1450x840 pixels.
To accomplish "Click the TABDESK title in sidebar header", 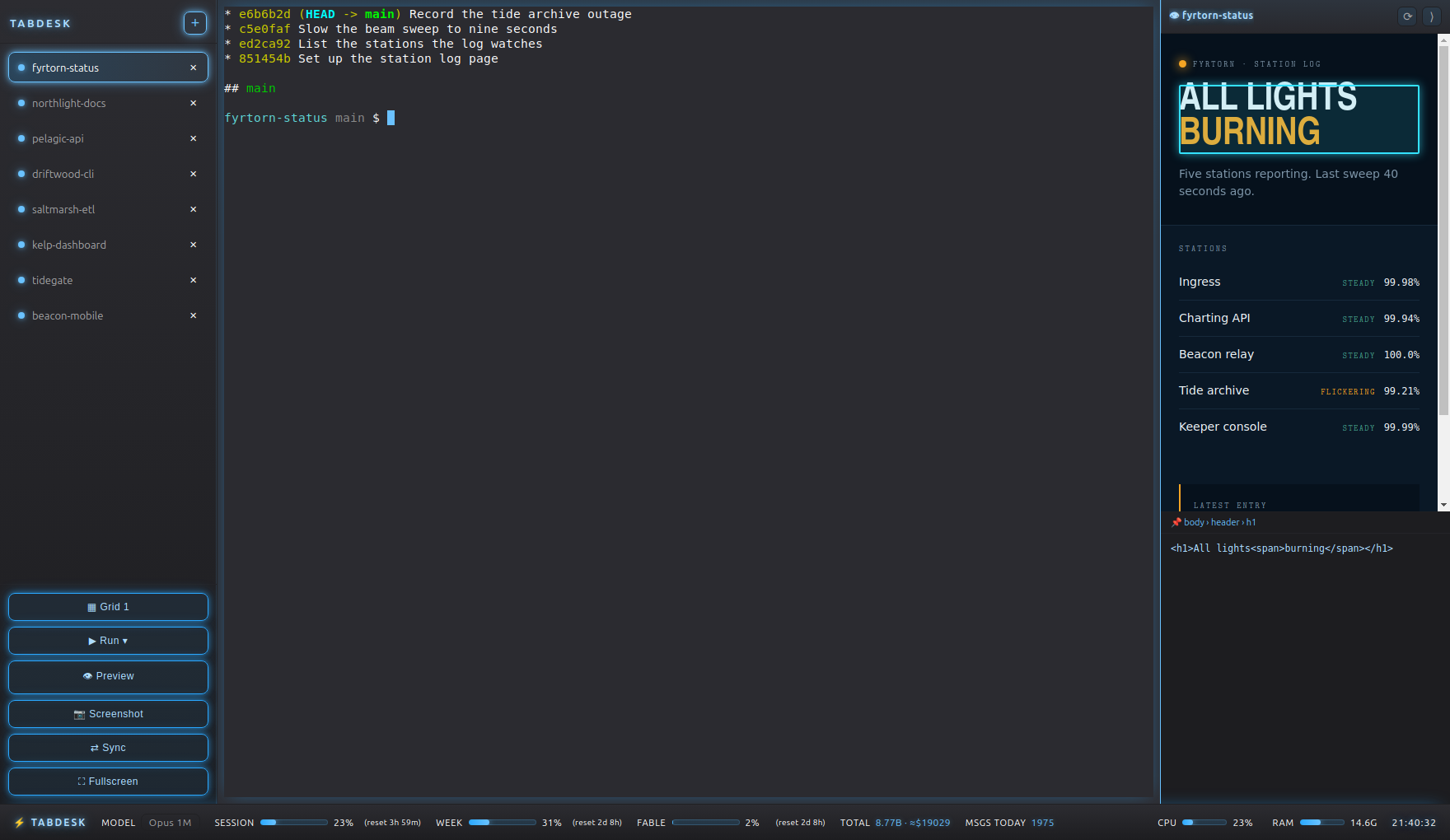I will coord(40,24).
